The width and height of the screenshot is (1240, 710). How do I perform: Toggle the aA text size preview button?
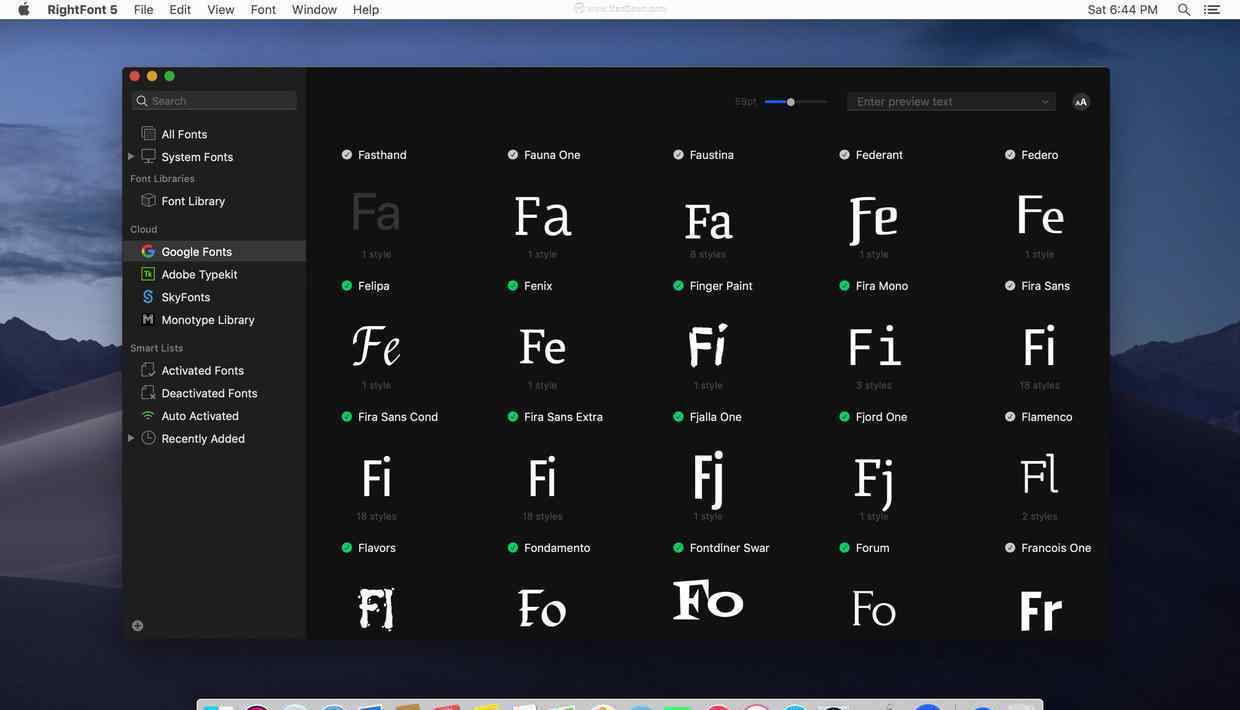point(1081,101)
